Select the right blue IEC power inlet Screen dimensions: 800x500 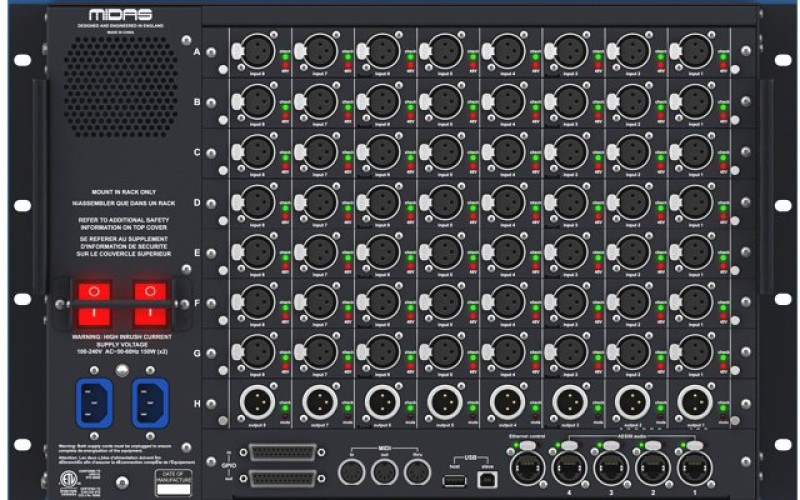pos(151,403)
